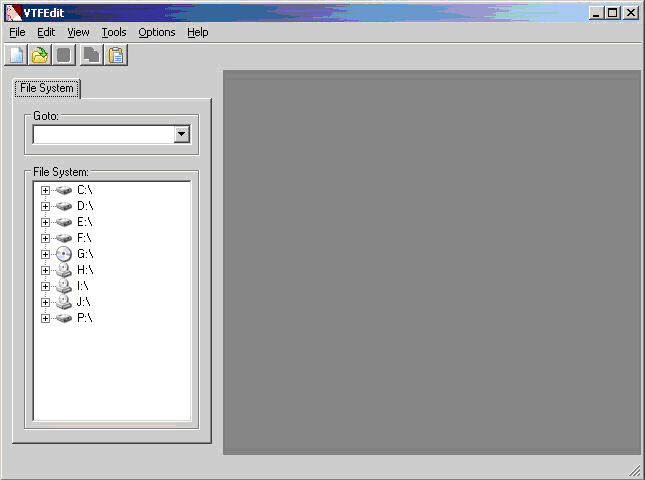Click the Paste clipboard toolbar icon
This screenshot has height=480, width=645.
(116, 55)
